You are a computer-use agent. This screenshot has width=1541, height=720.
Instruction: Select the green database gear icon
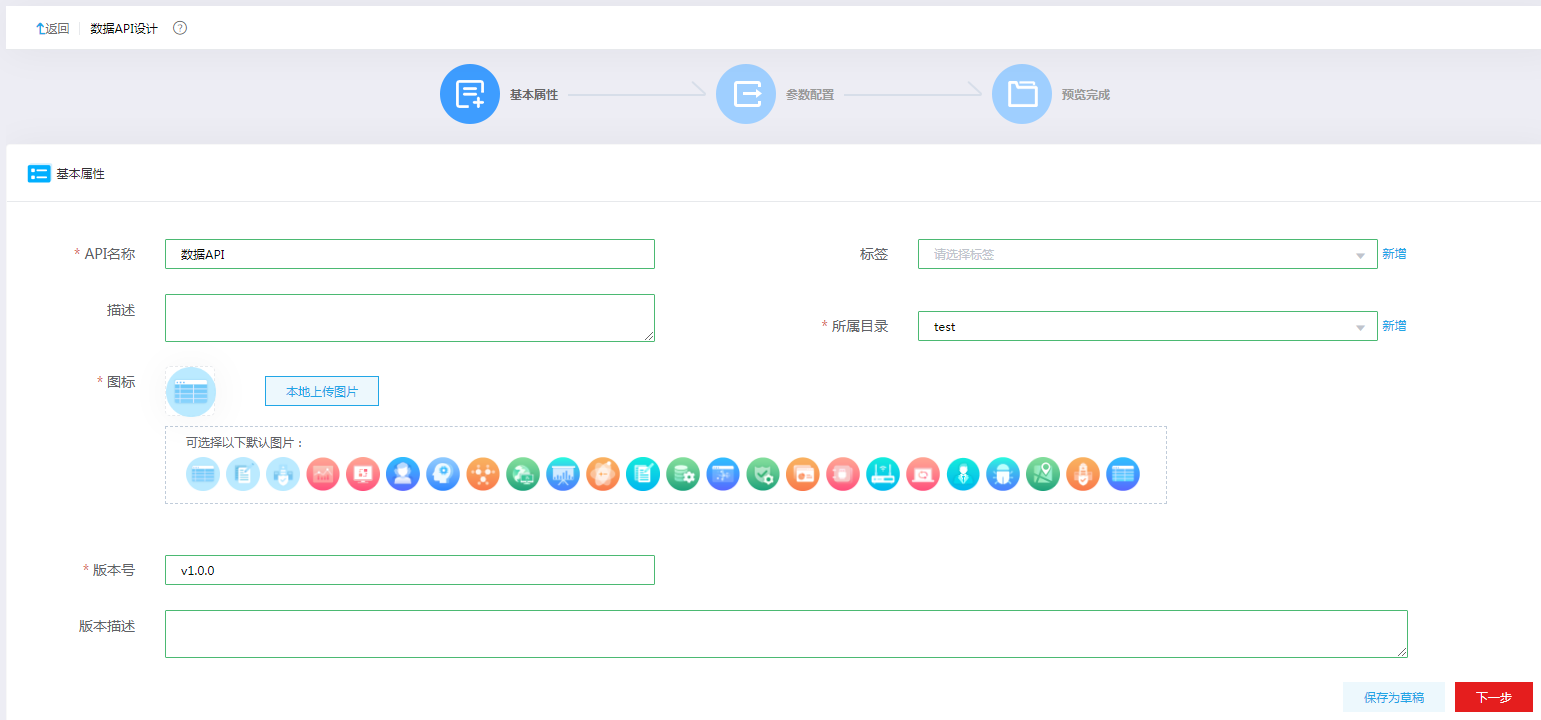click(x=683, y=474)
